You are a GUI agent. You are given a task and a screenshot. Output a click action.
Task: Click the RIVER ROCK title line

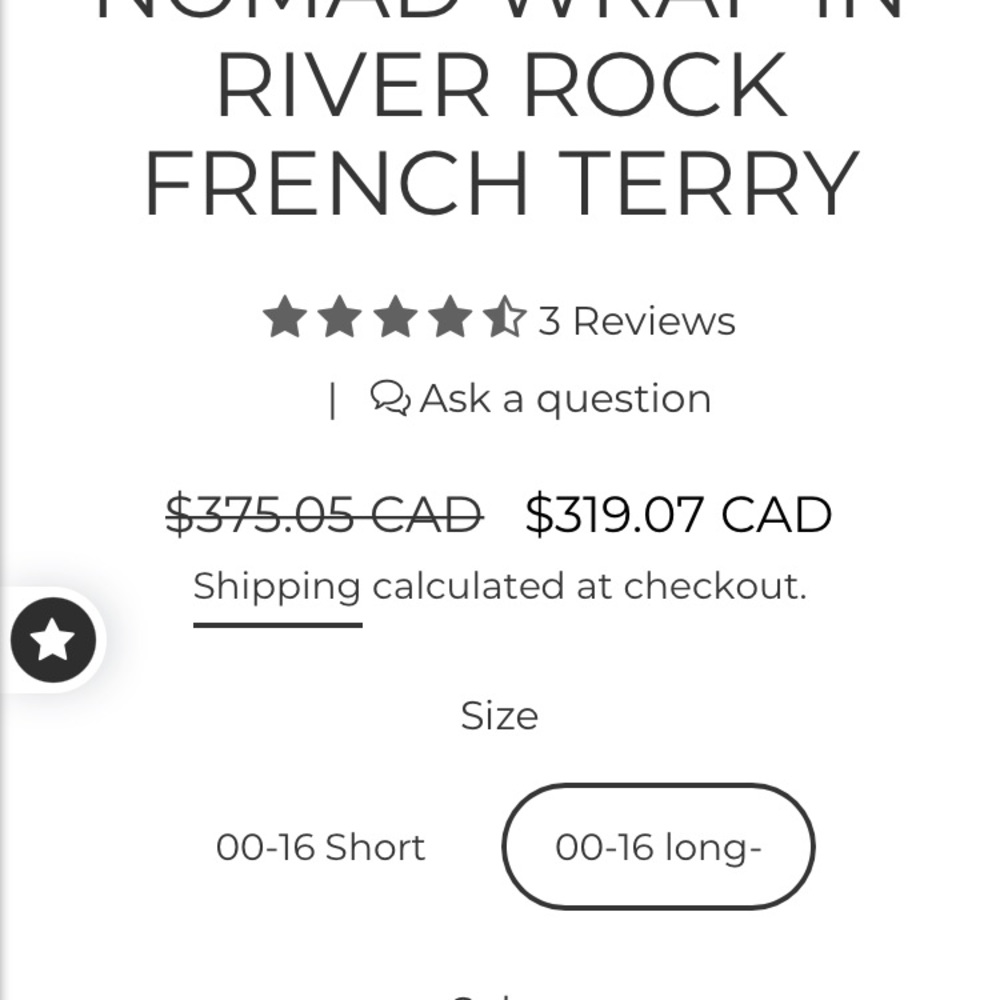(x=500, y=85)
